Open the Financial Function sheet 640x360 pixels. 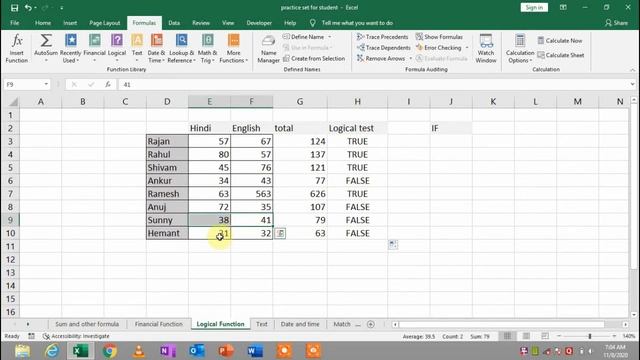[159, 324]
